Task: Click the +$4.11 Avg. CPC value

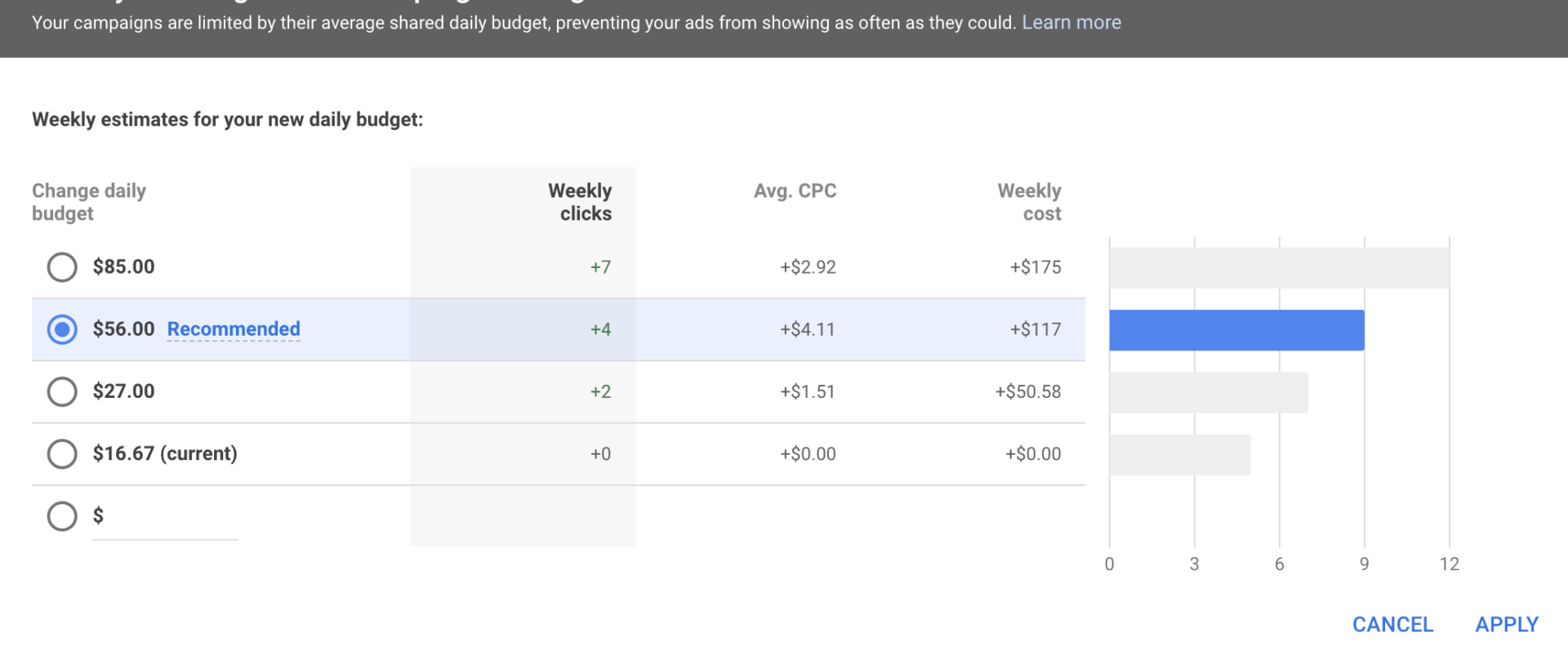Action: [808, 329]
